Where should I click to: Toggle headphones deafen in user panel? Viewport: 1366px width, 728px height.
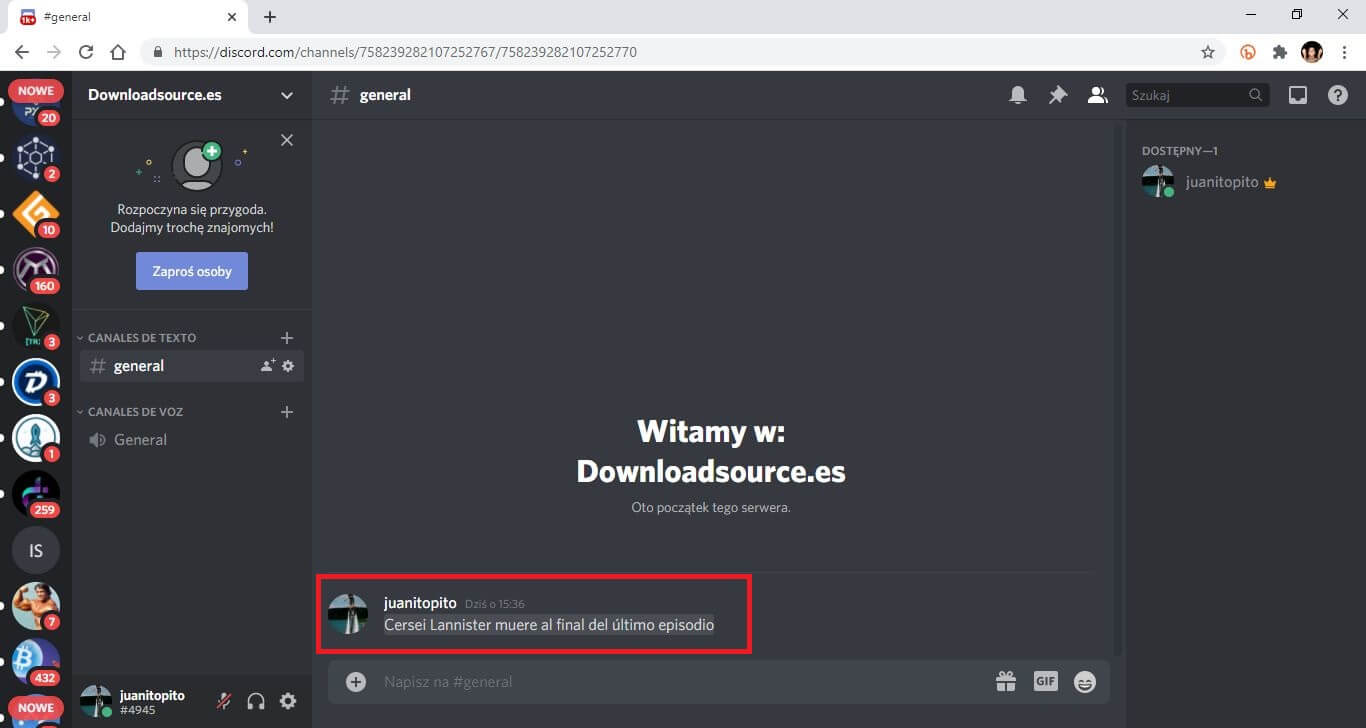tap(256, 701)
